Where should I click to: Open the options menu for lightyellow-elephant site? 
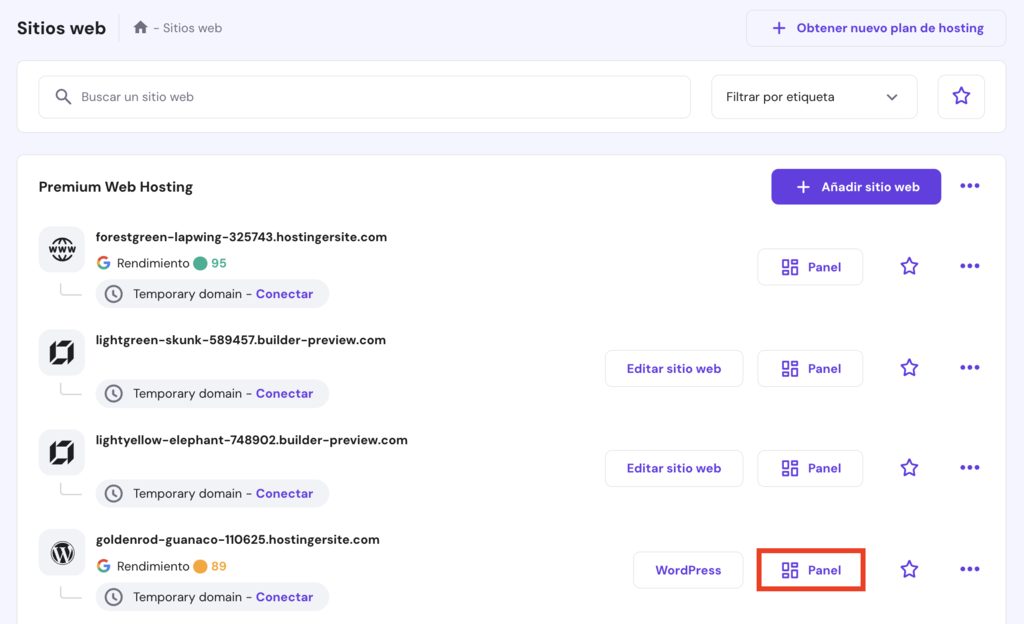[969, 468]
